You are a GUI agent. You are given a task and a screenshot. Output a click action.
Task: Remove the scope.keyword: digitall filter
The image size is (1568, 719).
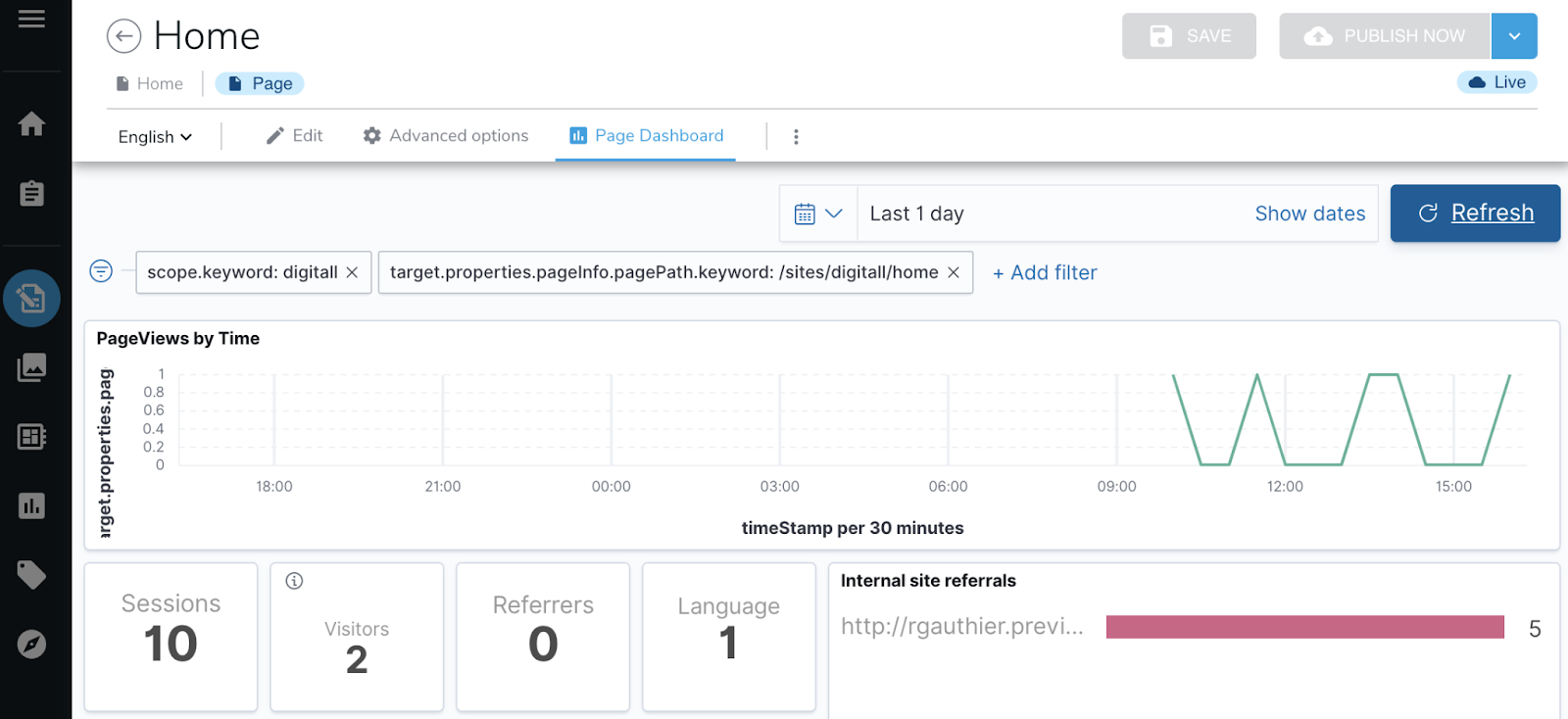(352, 272)
